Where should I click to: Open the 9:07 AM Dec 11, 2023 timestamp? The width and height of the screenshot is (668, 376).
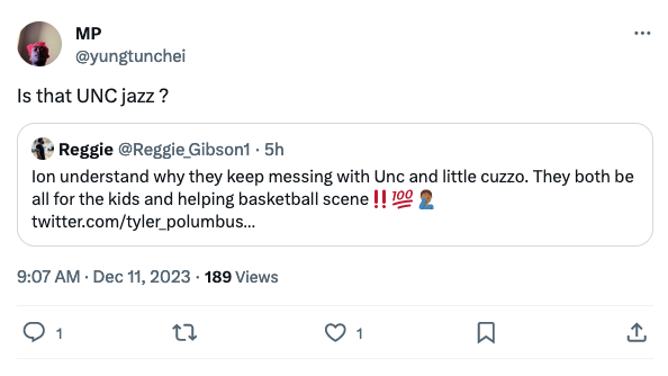click(104, 277)
